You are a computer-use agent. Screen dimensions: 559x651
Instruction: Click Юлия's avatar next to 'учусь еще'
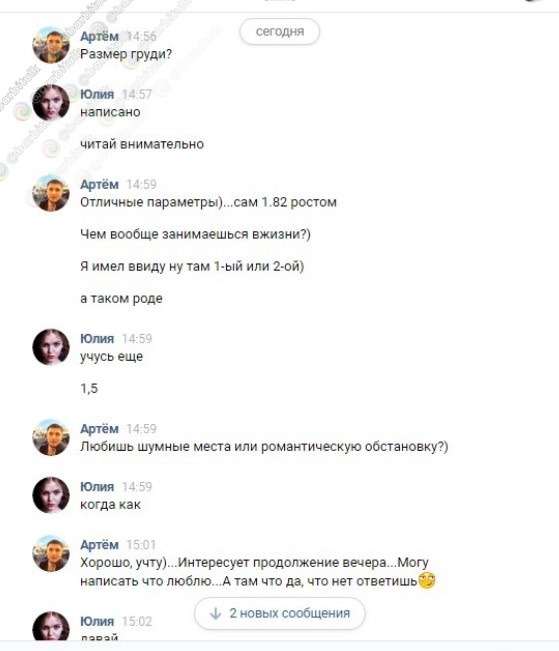51,347
